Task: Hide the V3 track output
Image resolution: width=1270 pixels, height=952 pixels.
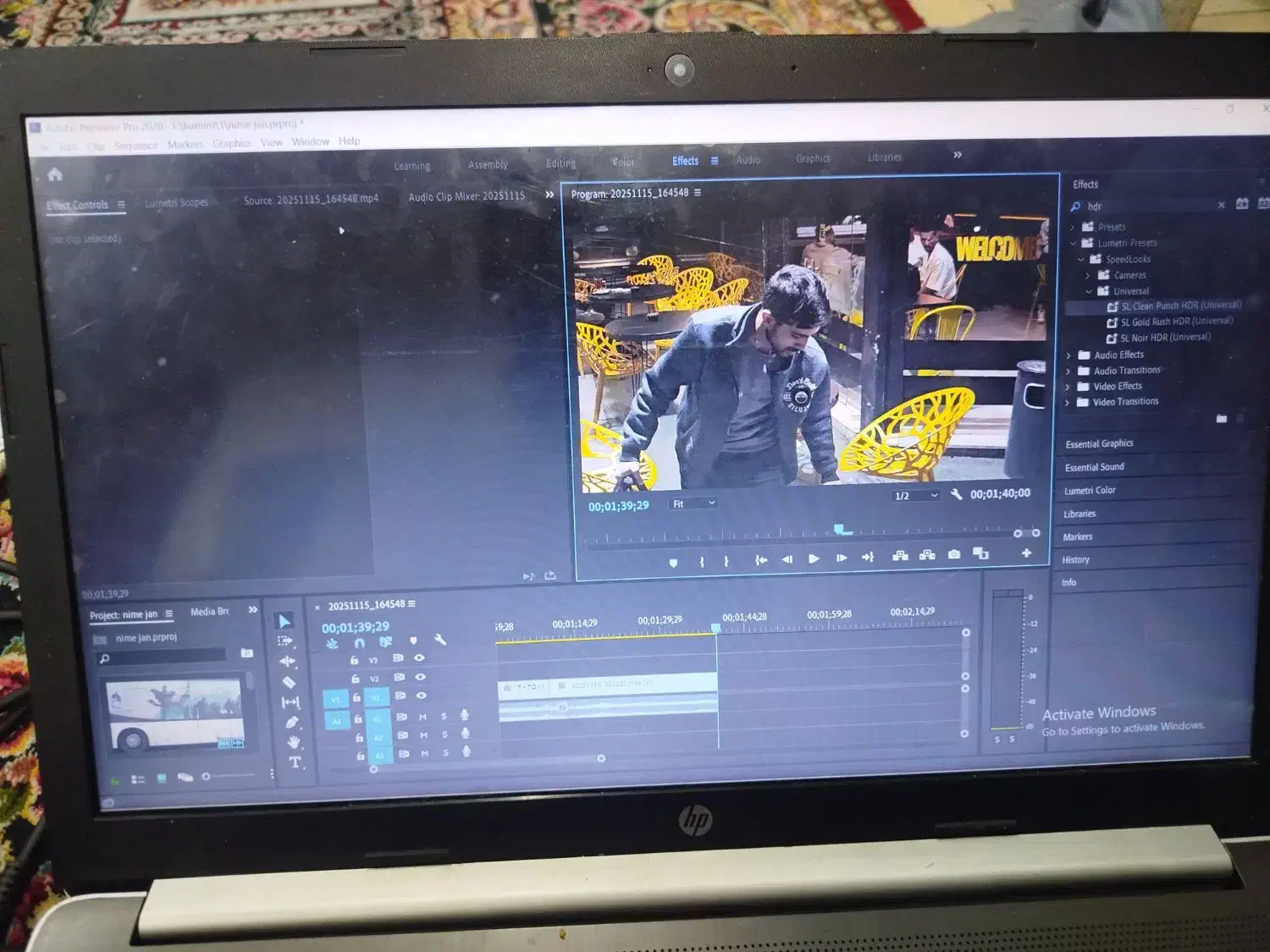Action: pyautogui.click(x=419, y=658)
